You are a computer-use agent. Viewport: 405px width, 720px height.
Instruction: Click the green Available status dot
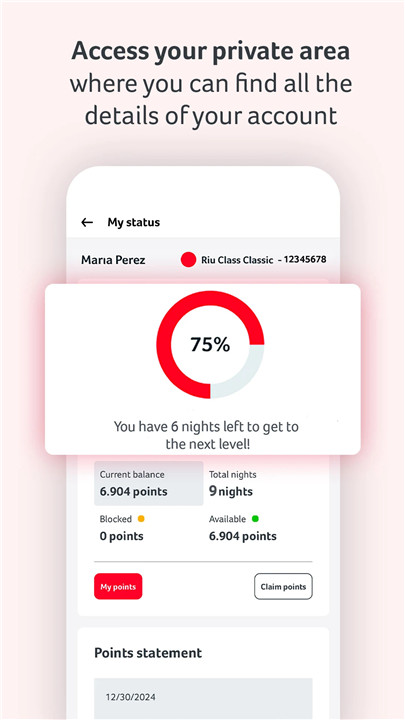(255, 519)
